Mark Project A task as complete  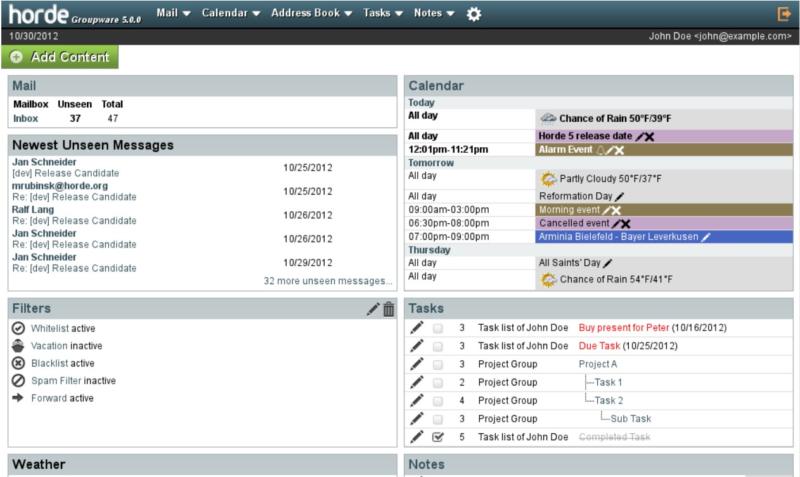[x=438, y=365]
